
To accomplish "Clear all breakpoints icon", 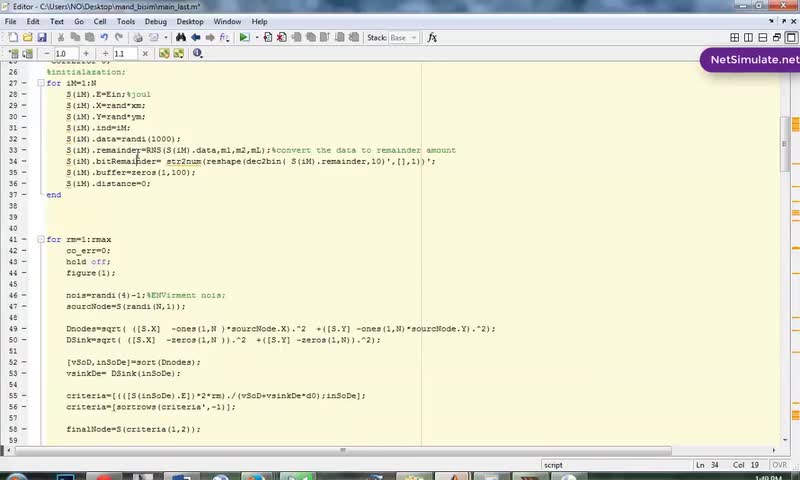I will tap(282, 37).
